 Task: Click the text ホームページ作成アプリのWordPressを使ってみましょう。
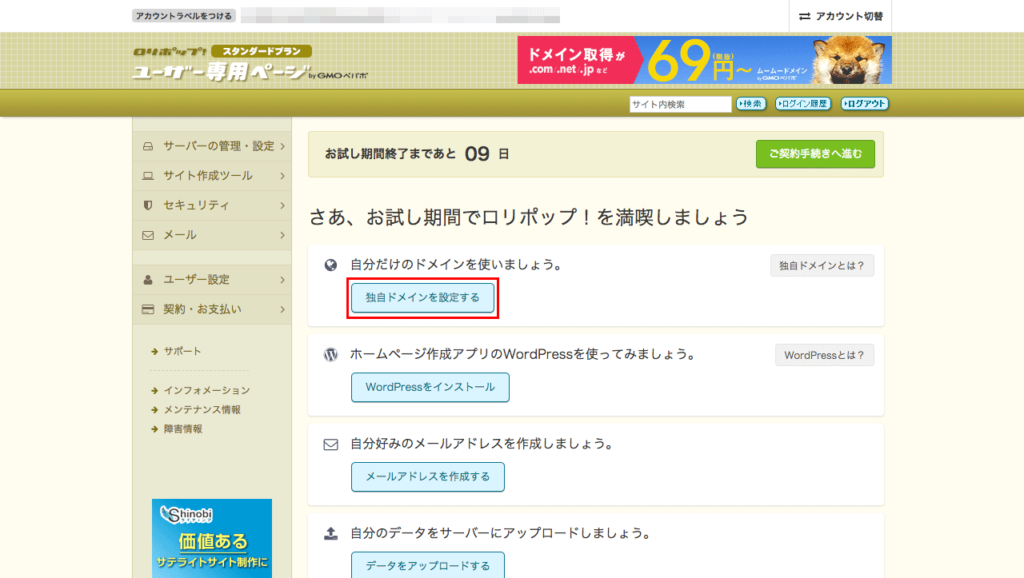(523, 354)
